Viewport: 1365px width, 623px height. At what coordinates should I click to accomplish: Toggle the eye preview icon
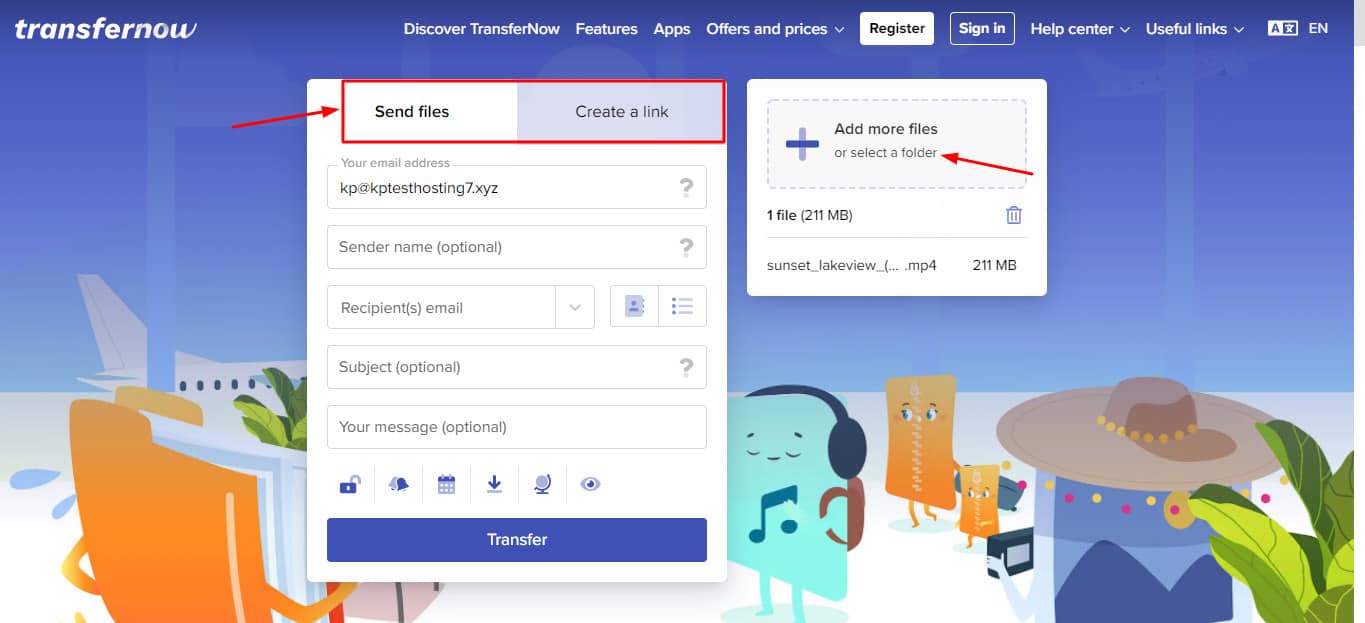click(590, 485)
